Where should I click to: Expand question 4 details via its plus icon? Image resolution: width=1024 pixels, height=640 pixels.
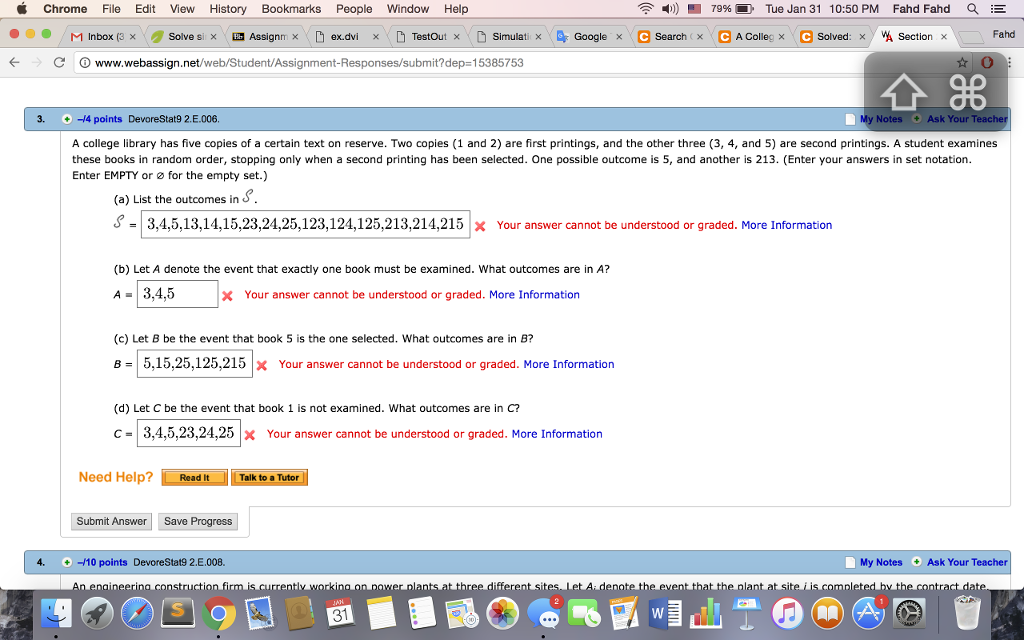(x=67, y=562)
